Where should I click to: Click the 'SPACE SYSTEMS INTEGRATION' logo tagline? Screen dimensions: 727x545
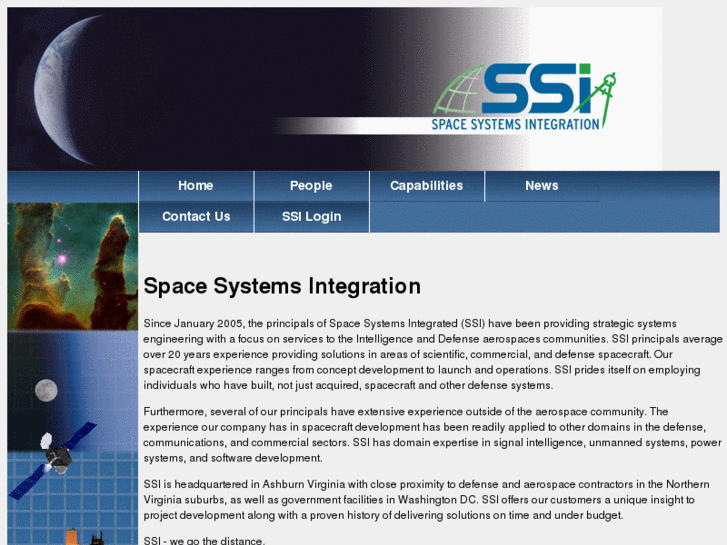[516, 124]
